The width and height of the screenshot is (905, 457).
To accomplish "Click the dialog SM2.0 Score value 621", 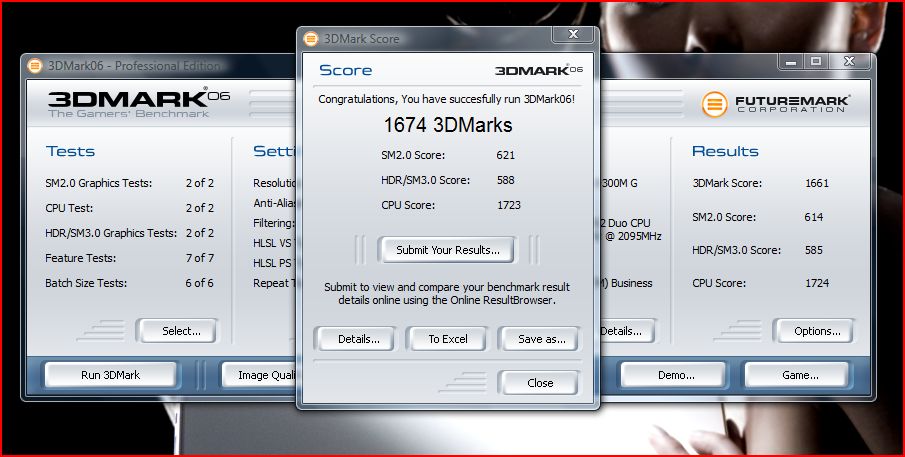I will (x=505, y=155).
